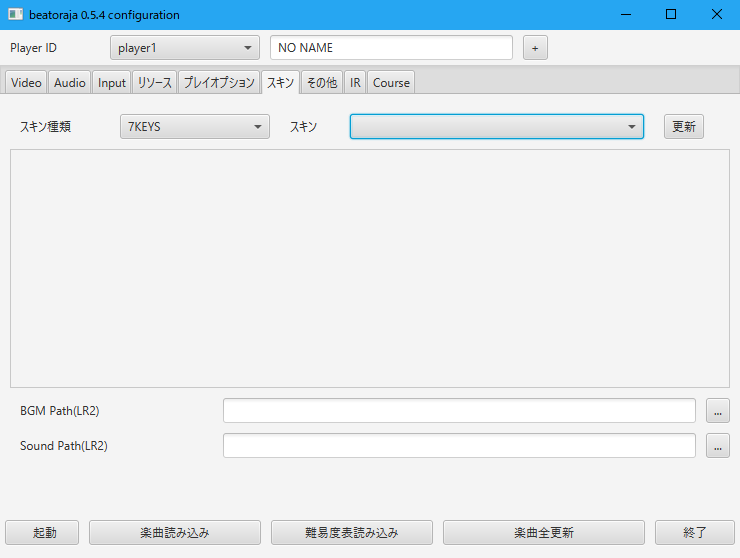Viewport: 740px width, 558px height.
Task: Click the beatoraja app icon in title bar
Action: click(x=16, y=15)
